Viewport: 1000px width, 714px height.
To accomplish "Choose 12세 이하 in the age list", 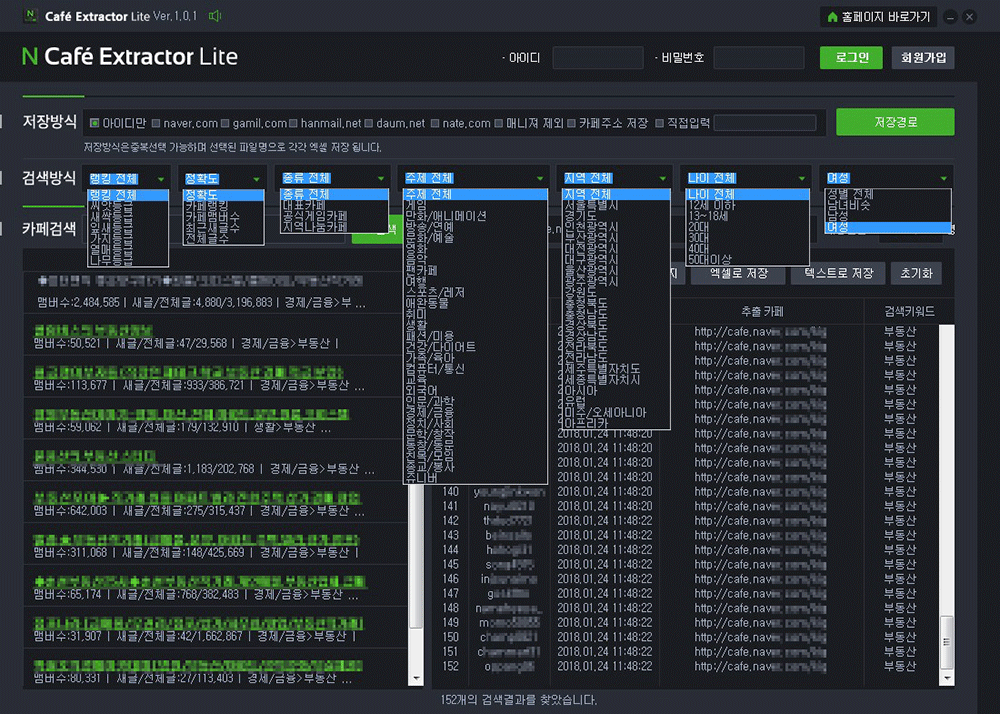I will [747, 205].
